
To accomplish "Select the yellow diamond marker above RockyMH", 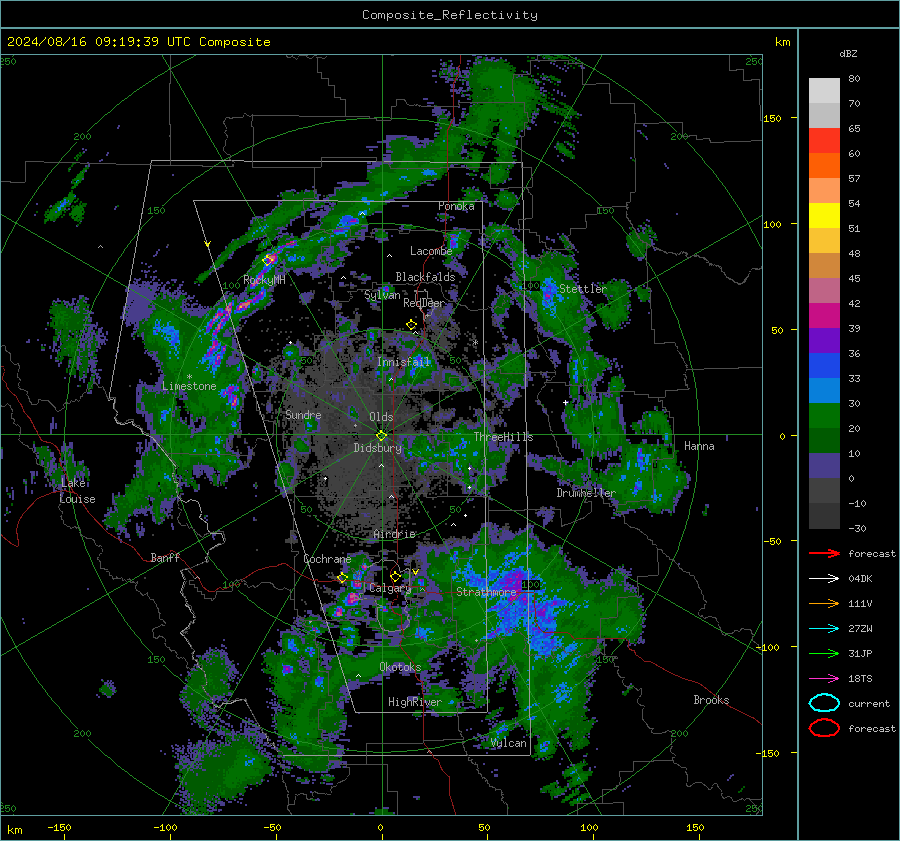I will (x=267, y=261).
